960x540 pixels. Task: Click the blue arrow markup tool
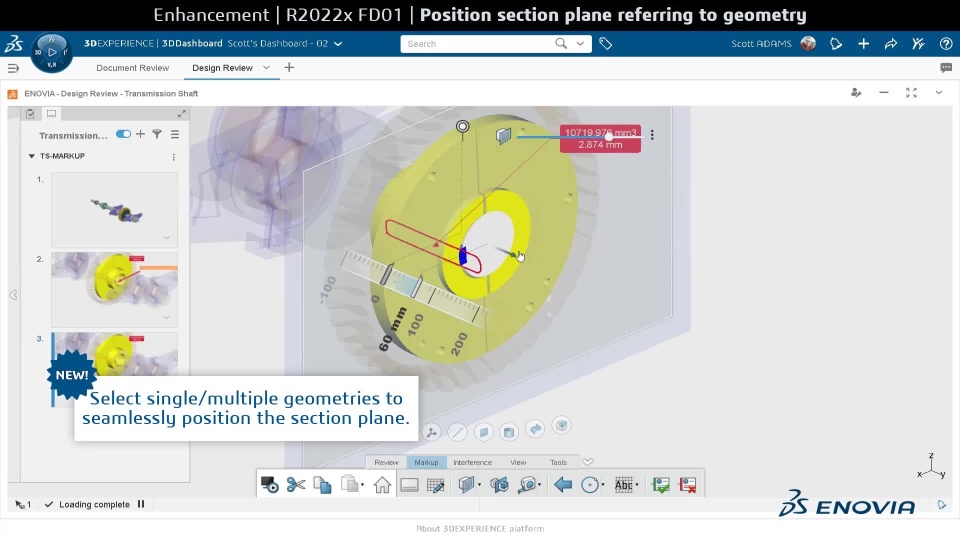click(563, 485)
